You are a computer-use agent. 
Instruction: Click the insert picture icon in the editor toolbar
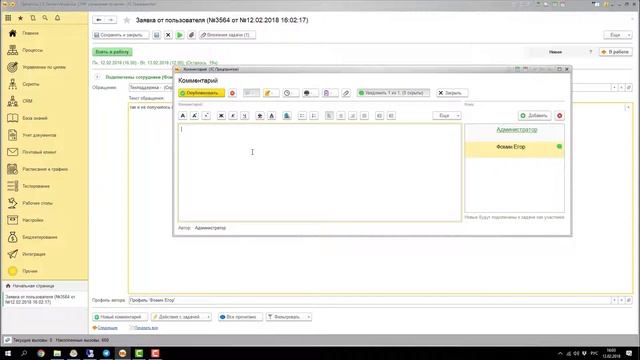point(287,116)
